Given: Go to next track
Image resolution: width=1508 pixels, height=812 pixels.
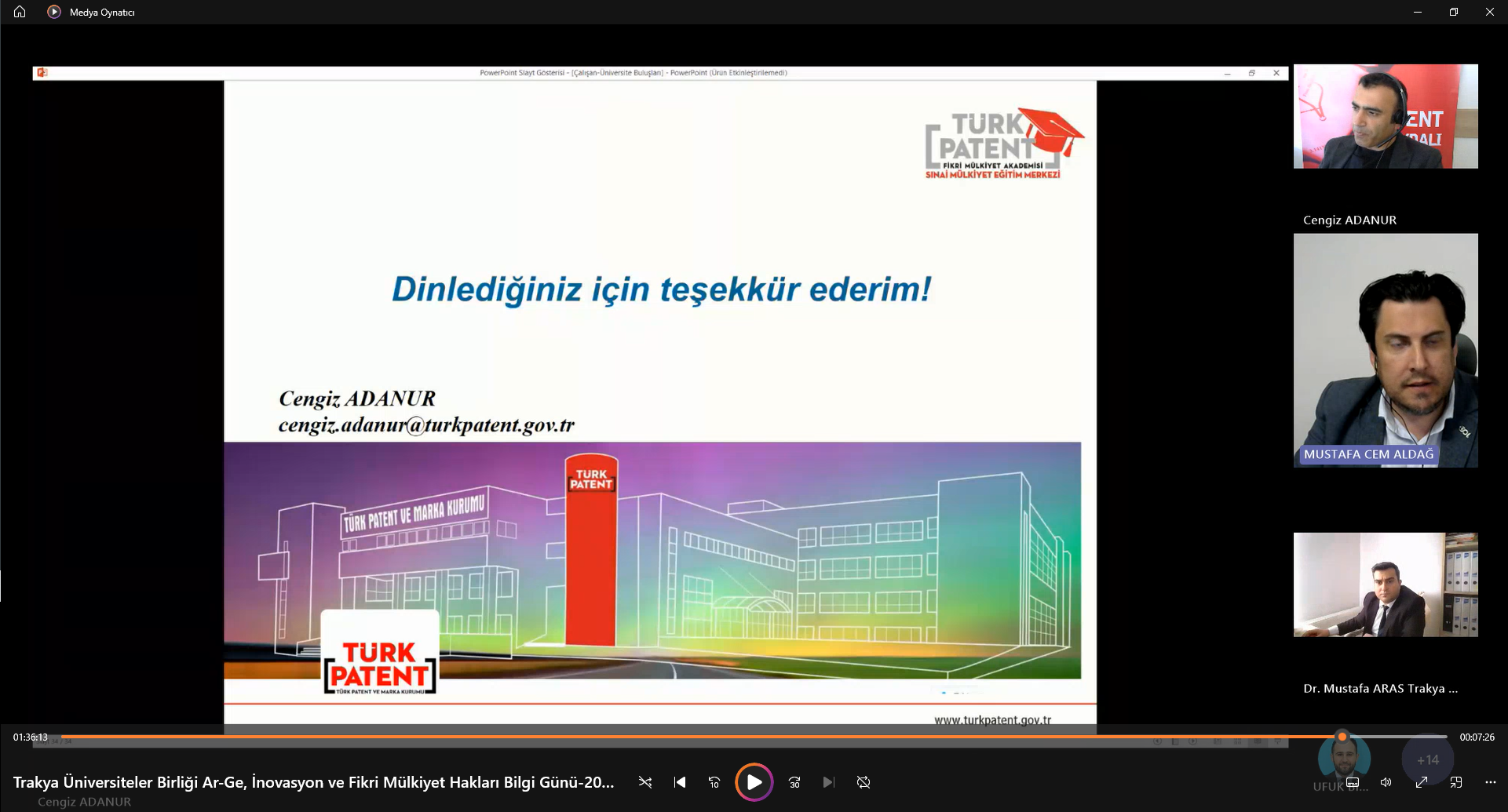Looking at the screenshot, I should 828,782.
